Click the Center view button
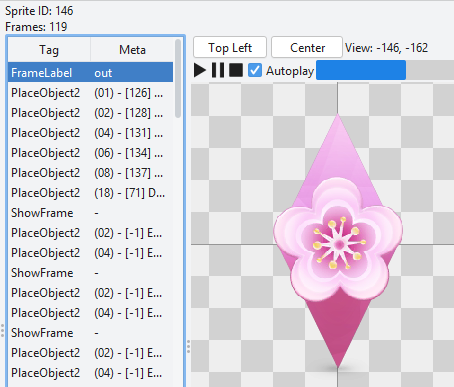Image resolution: width=454 pixels, height=387 pixels. click(x=307, y=47)
